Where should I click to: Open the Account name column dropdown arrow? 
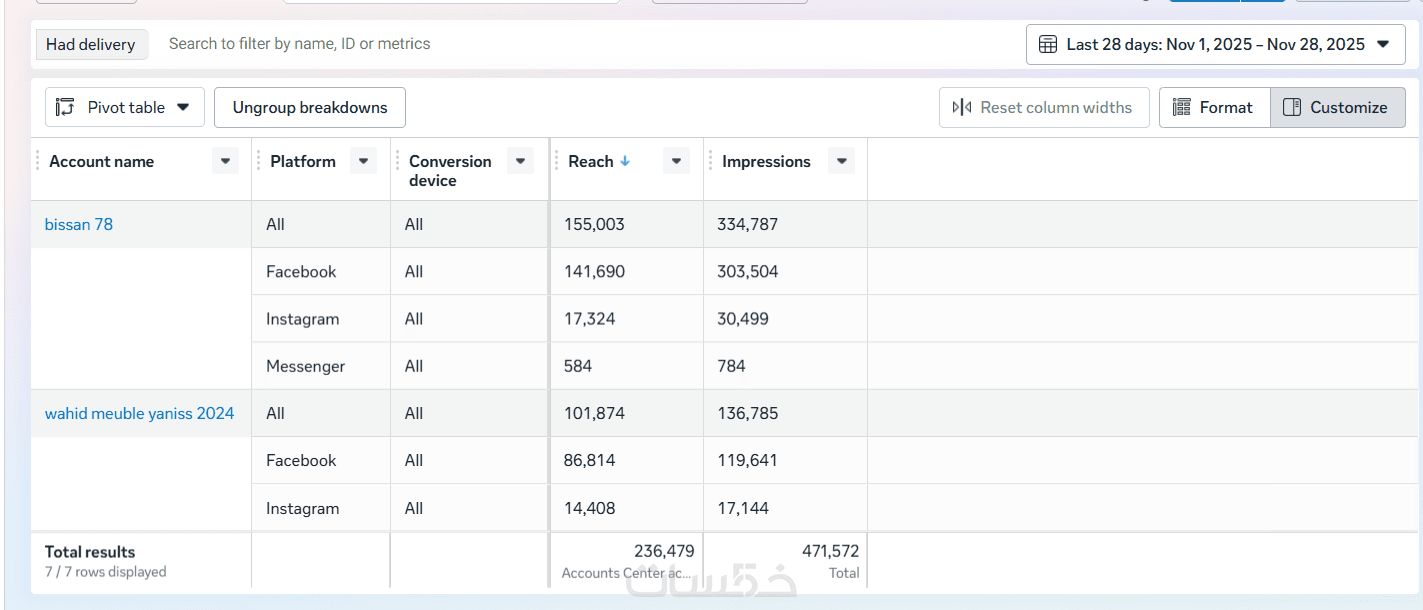225,161
